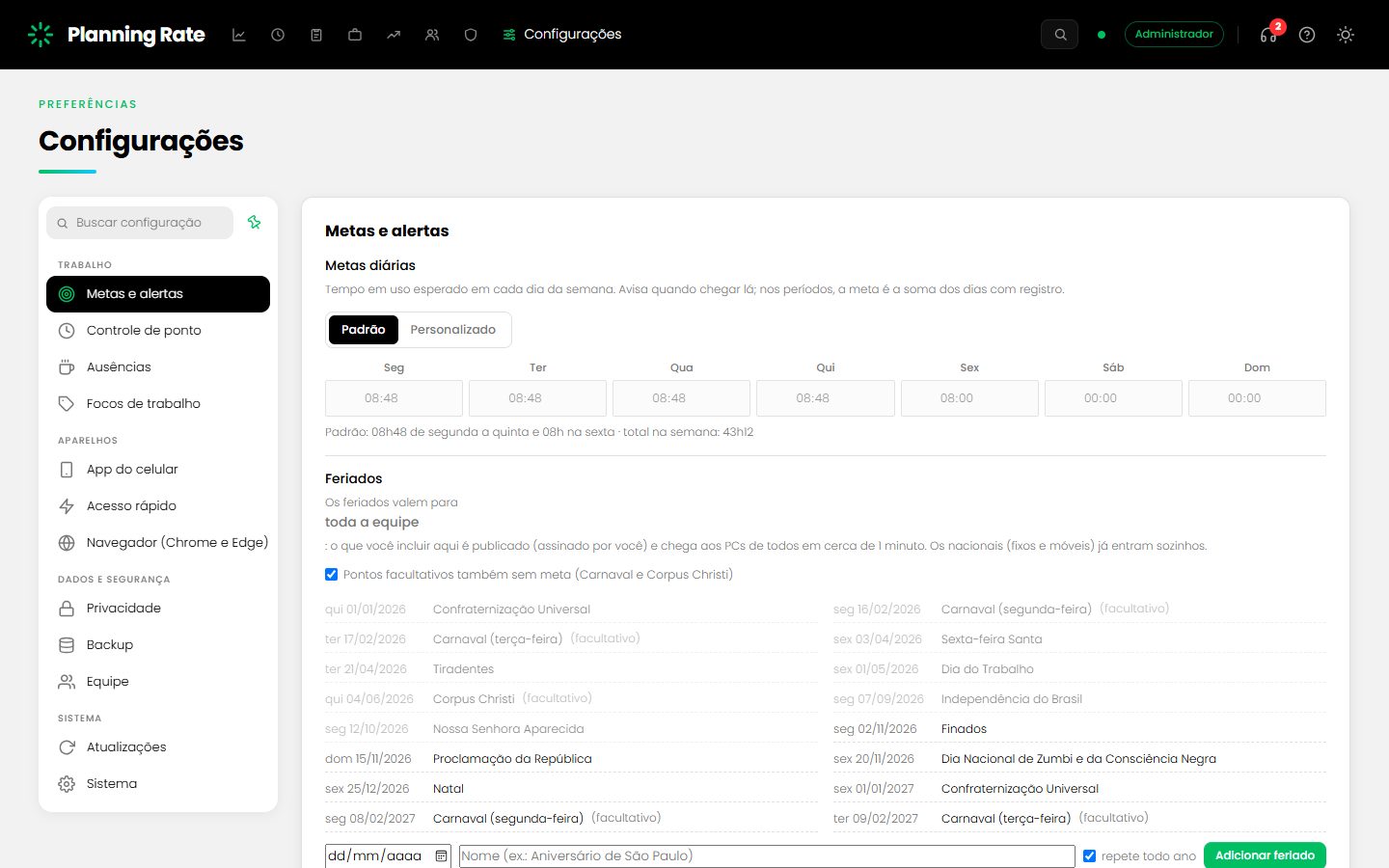Open Privacidade settings section
Screen dimensions: 1389x868
(158, 609)
